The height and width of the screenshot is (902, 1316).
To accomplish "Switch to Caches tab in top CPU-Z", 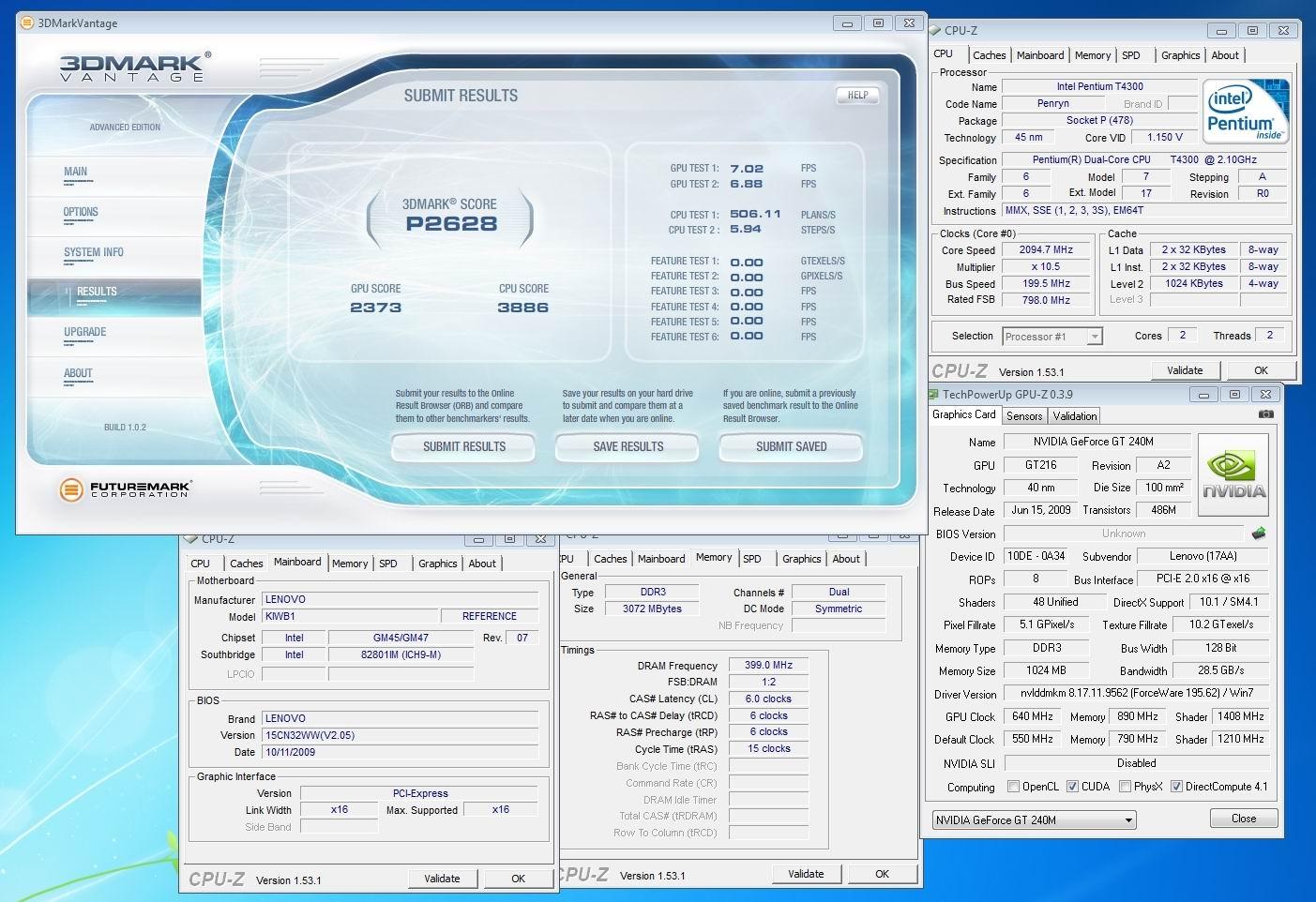I will (x=989, y=55).
